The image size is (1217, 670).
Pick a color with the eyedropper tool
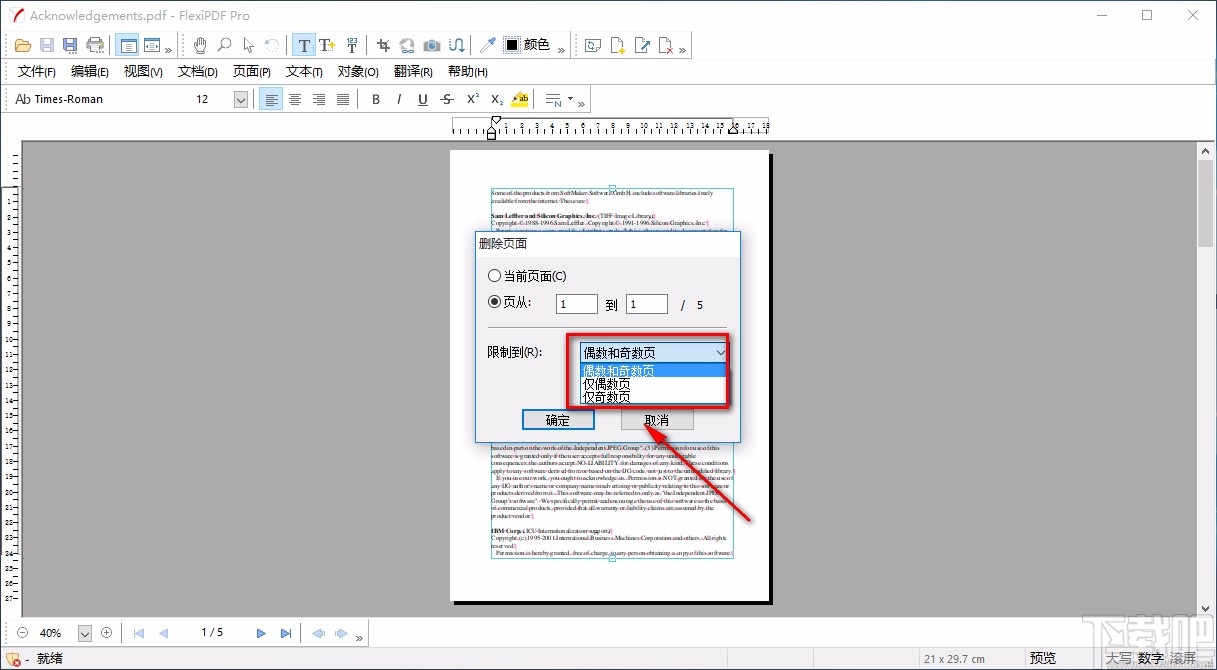point(487,45)
